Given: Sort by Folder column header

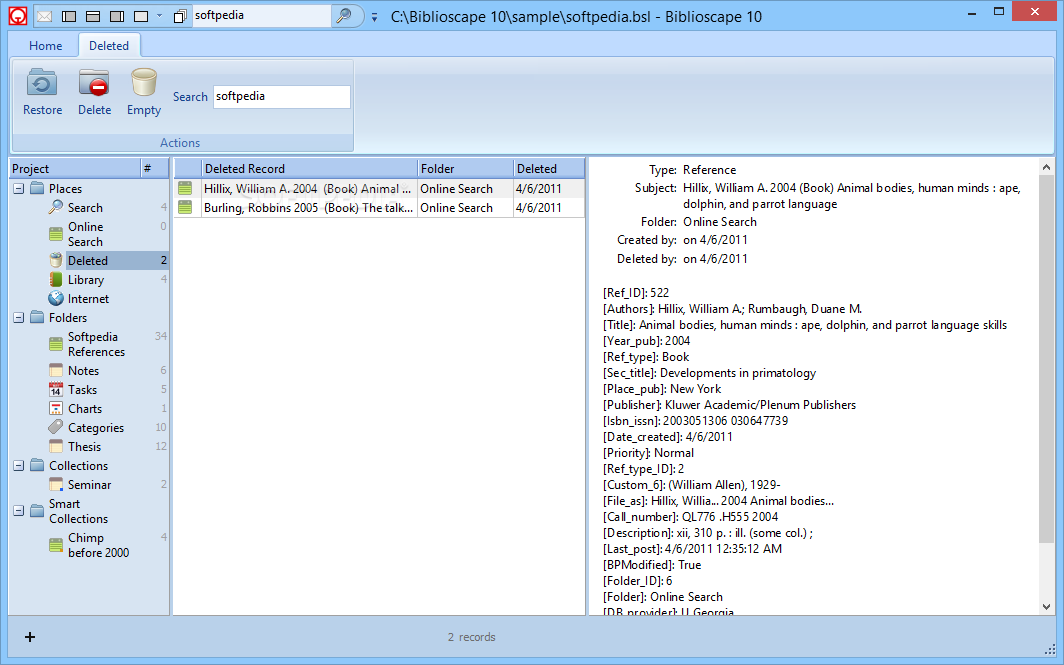Looking at the screenshot, I should 465,168.
